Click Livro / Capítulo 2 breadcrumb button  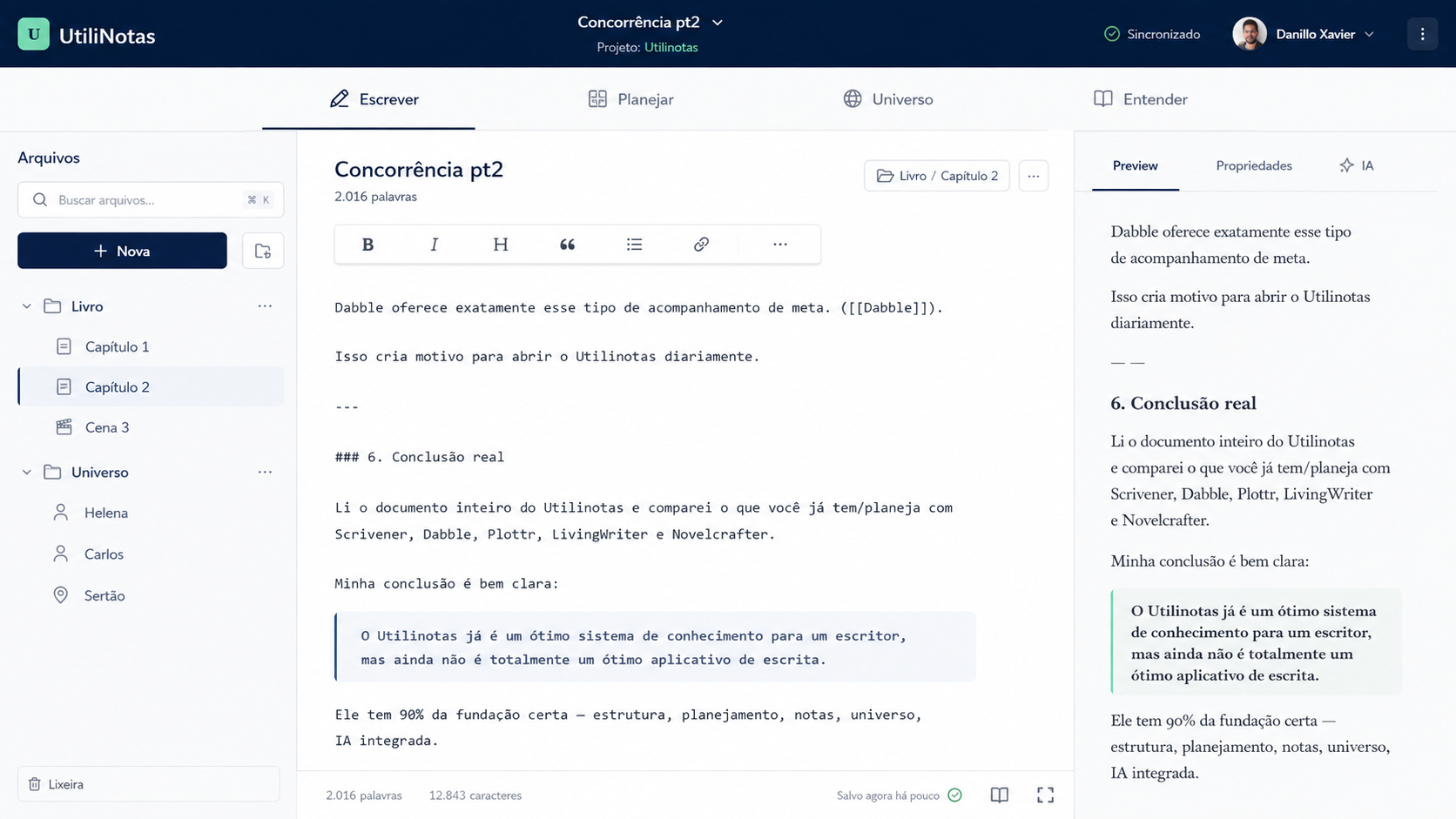tap(937, 176)
